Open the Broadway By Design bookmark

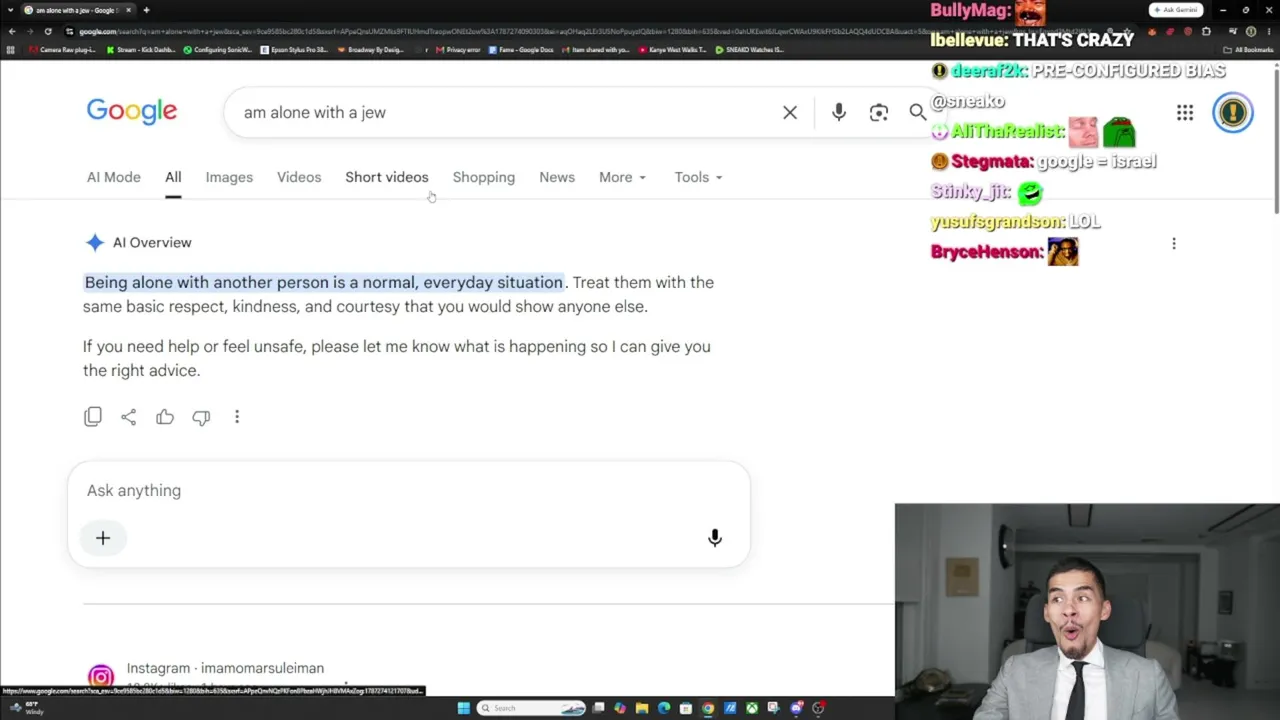371,49
